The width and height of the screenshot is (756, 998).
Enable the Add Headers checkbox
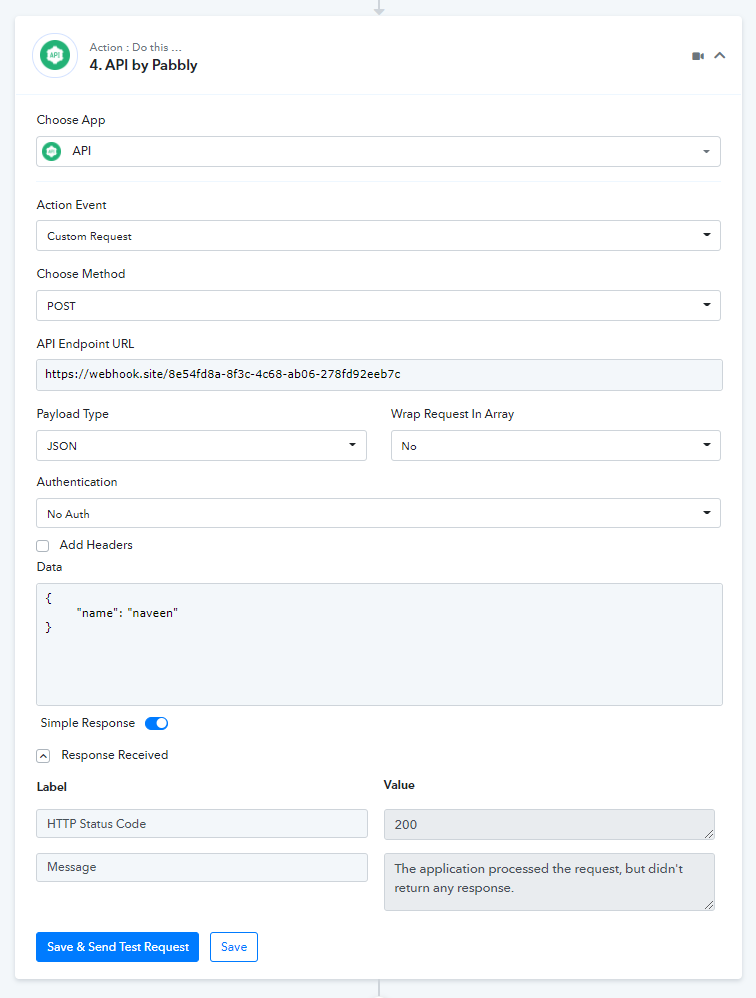(x=43, y=546)
